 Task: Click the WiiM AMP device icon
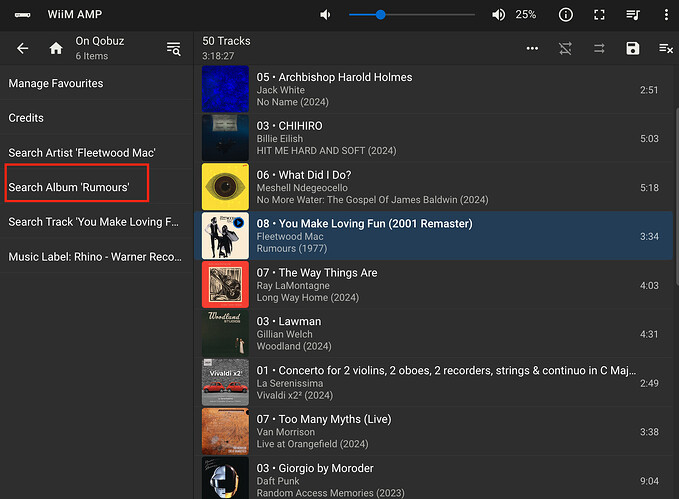[x=23, y=15]
